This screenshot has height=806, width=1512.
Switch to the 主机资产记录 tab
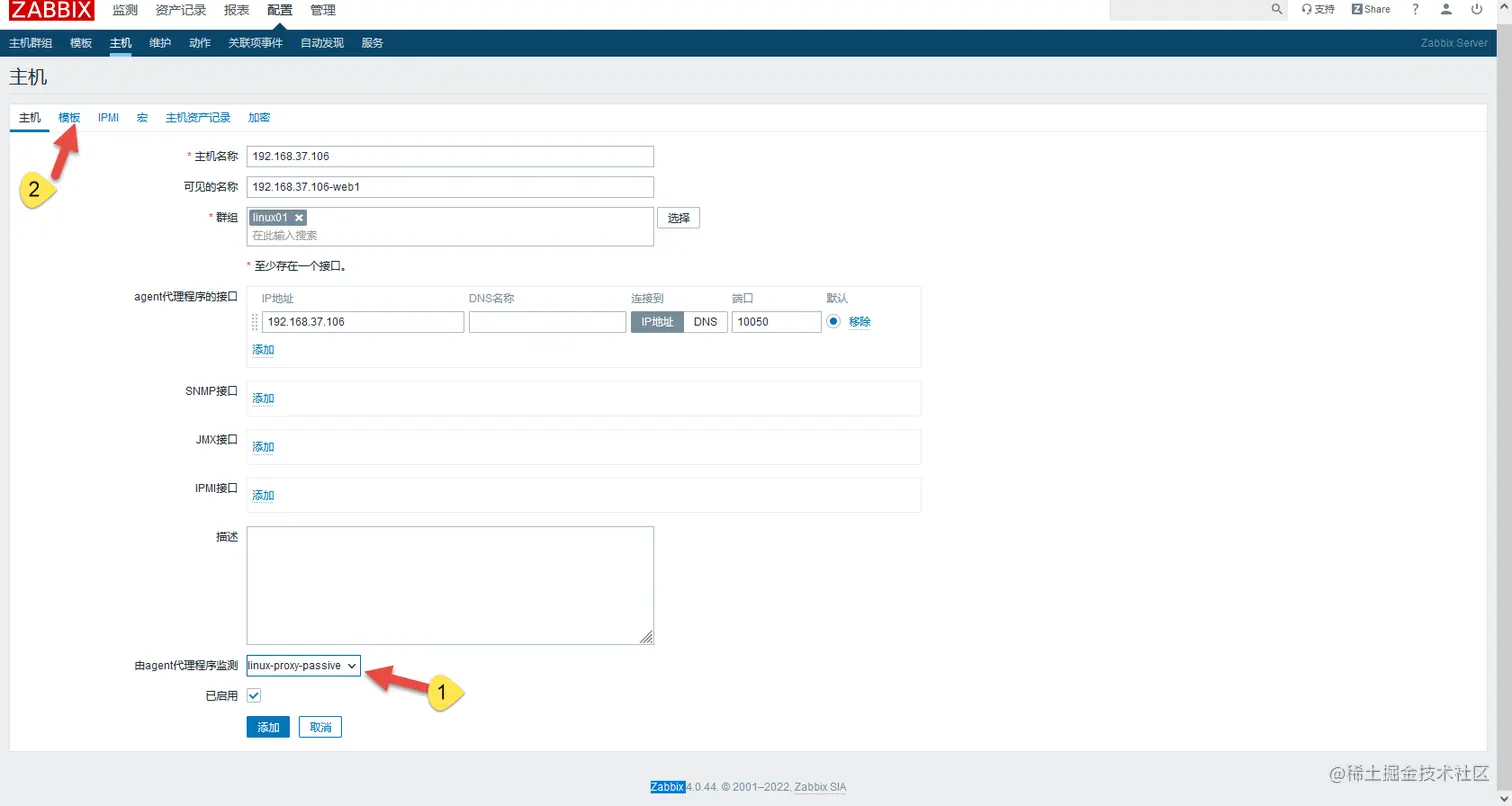pos(198,117)
